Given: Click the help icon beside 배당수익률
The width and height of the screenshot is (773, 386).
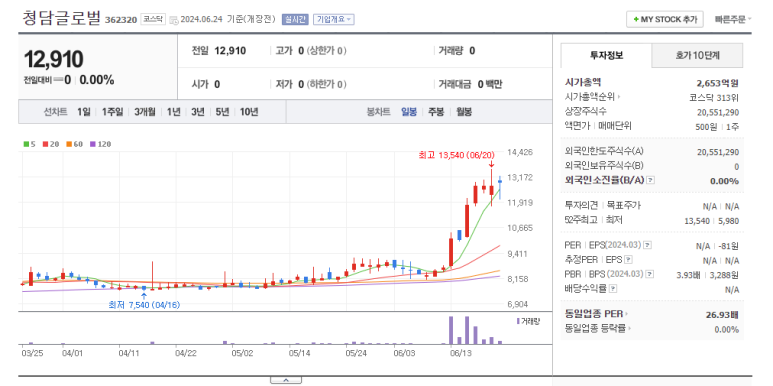Looking at the screenshot, I should (613, 288).
